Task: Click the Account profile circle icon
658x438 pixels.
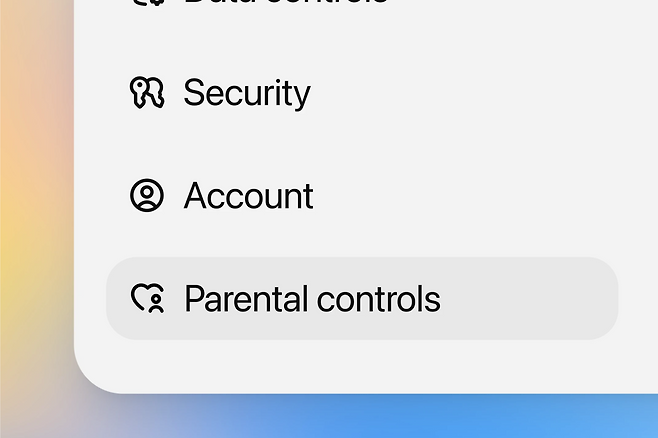Action: tap(146, 196)
